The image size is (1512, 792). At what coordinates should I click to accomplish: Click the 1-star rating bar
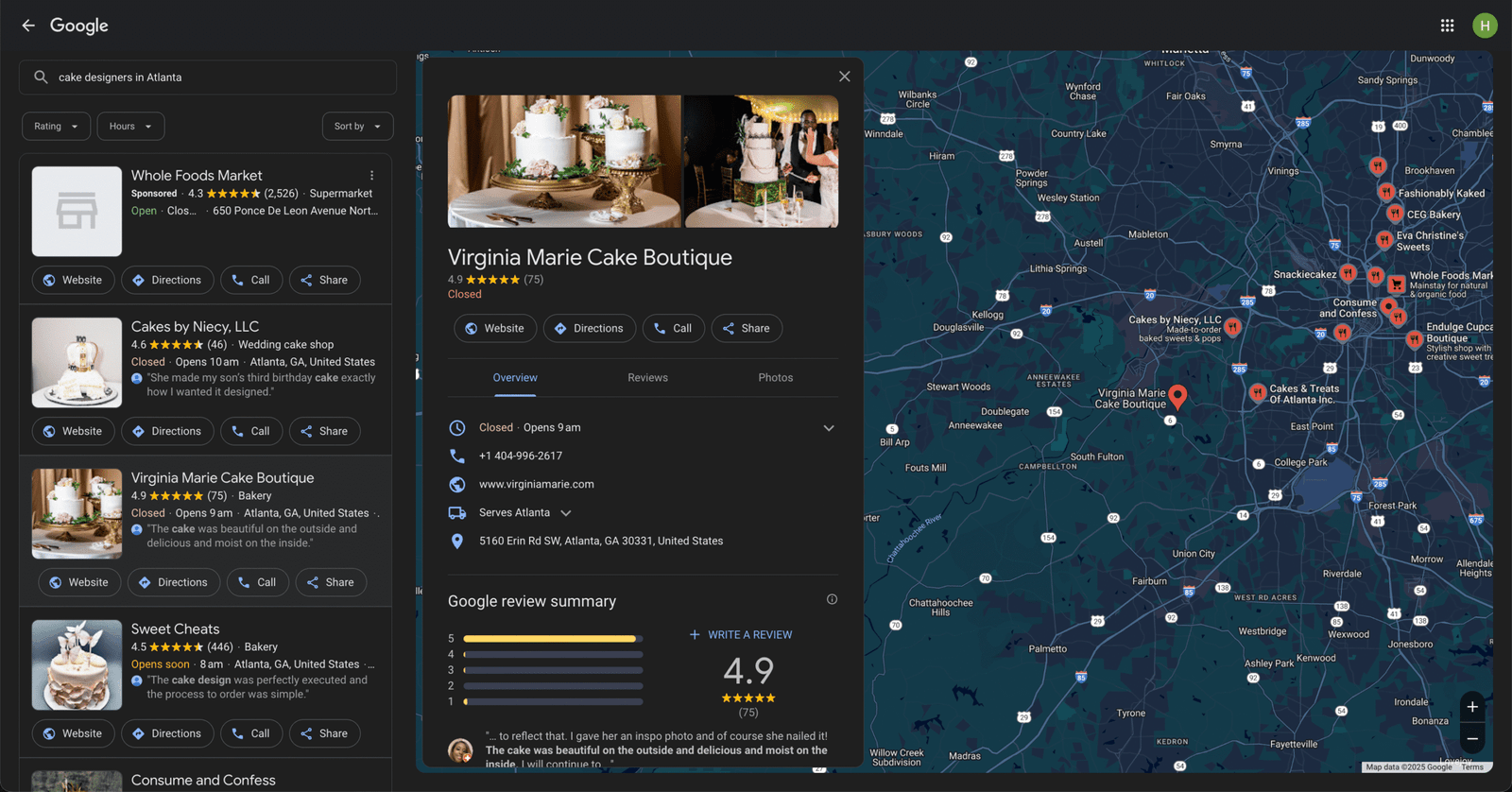coord(553,702)
